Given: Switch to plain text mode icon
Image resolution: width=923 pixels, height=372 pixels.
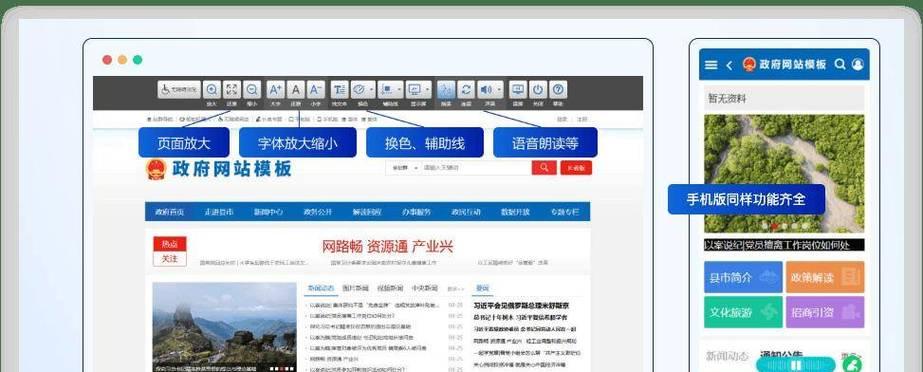Looking at the screenshot, I should 339,89.
